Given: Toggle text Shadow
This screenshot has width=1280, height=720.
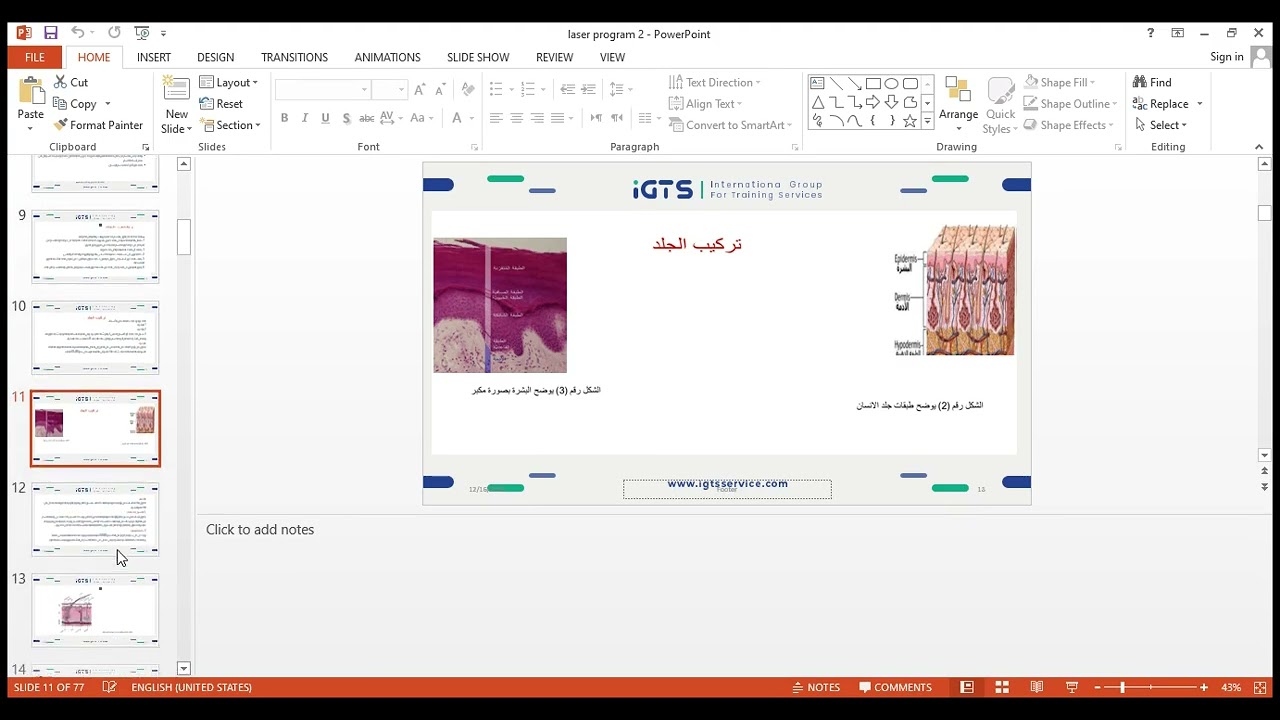Looking at the screenshot, I should pos(346,118).
